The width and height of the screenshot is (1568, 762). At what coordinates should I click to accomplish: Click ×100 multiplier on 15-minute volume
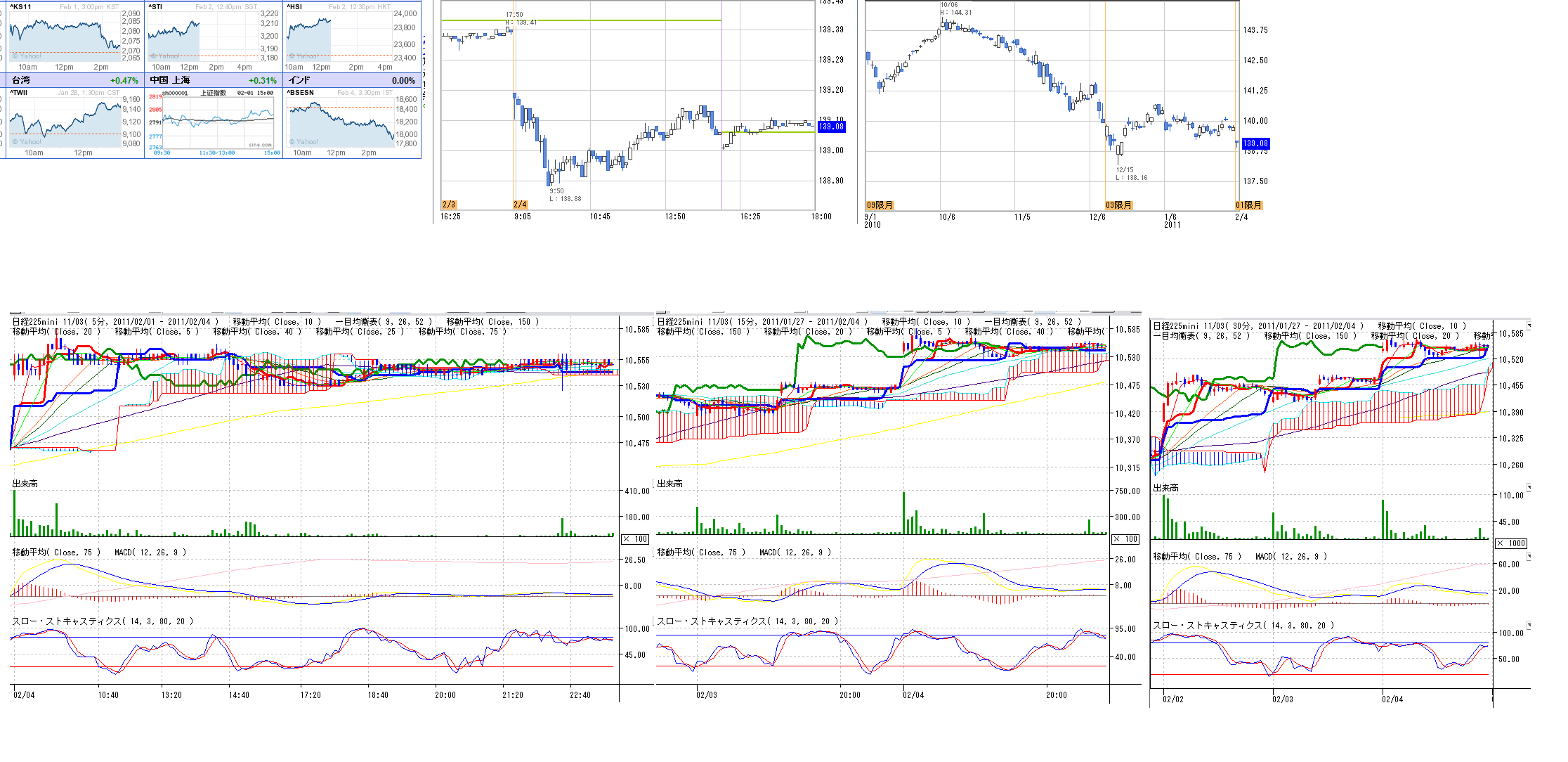(1125, 539)
